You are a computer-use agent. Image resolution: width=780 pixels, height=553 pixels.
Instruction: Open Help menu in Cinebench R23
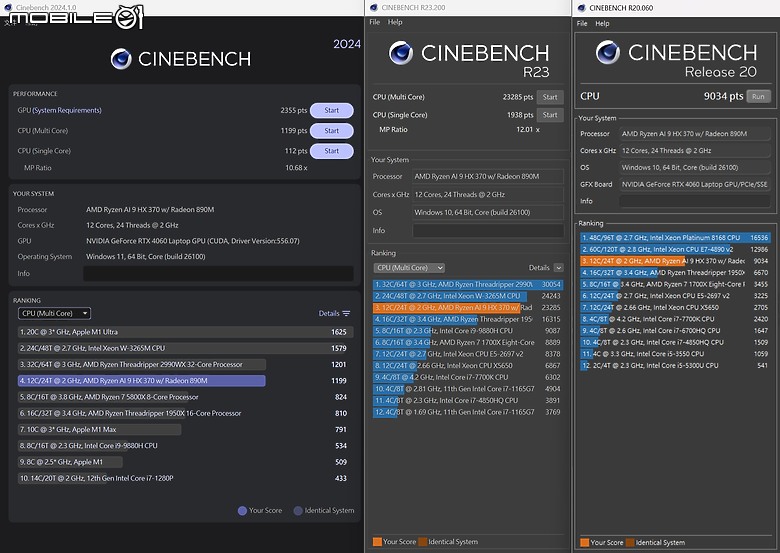tap(395, 22)
